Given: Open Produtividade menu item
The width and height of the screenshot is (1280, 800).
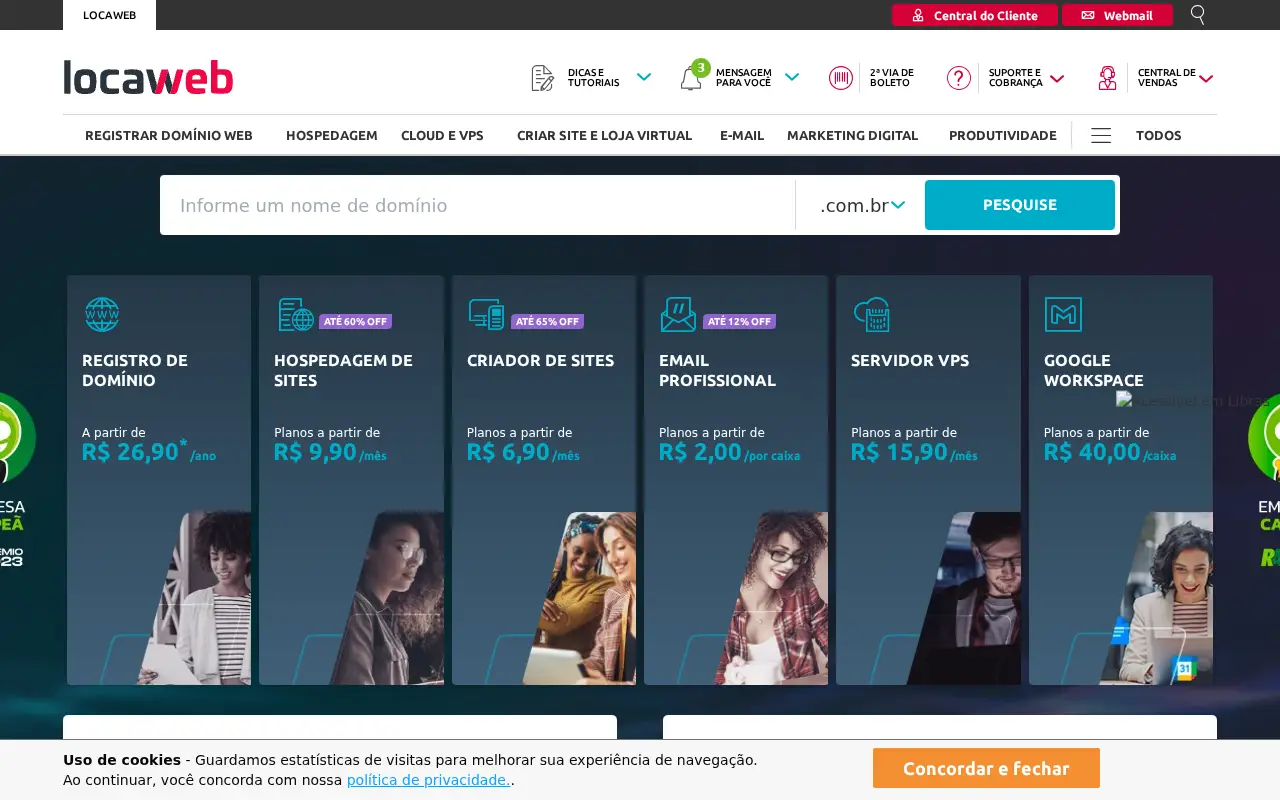Looking at the screenshot, I should (1003, 135).
